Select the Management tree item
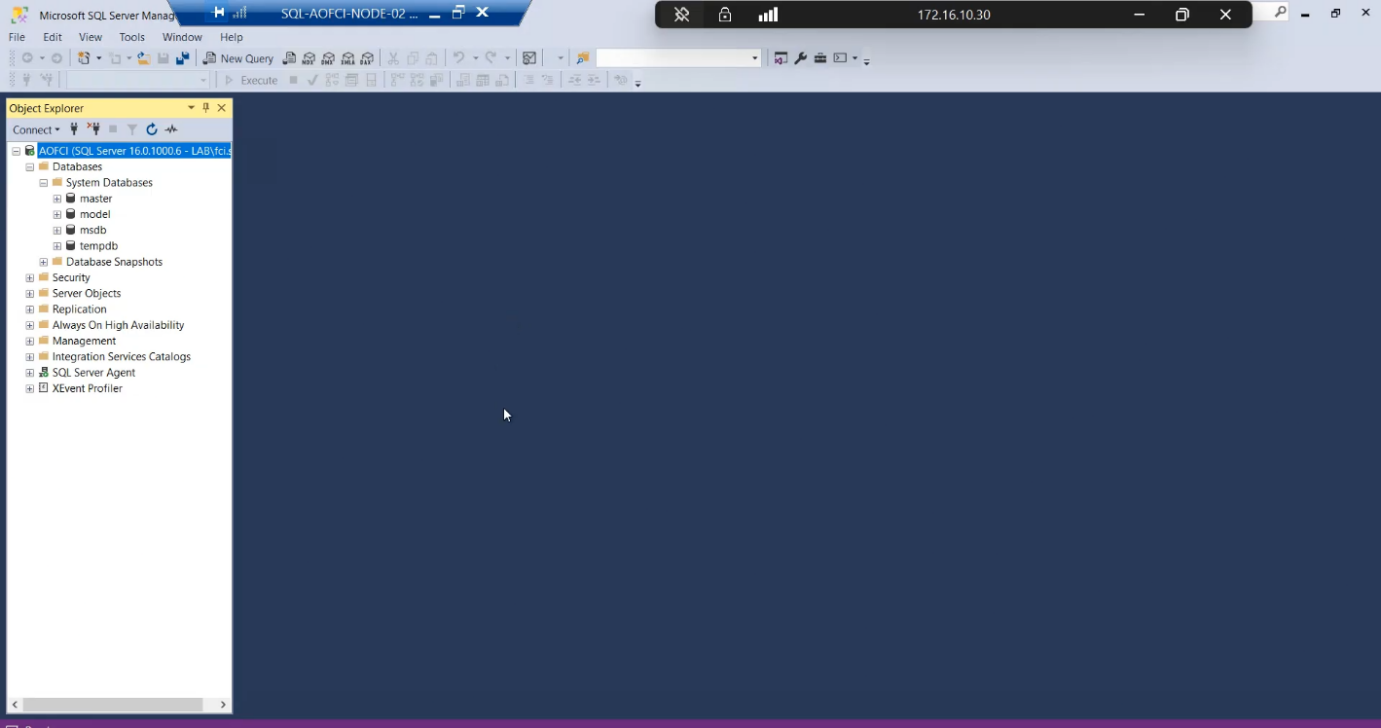 pos(84,341)
